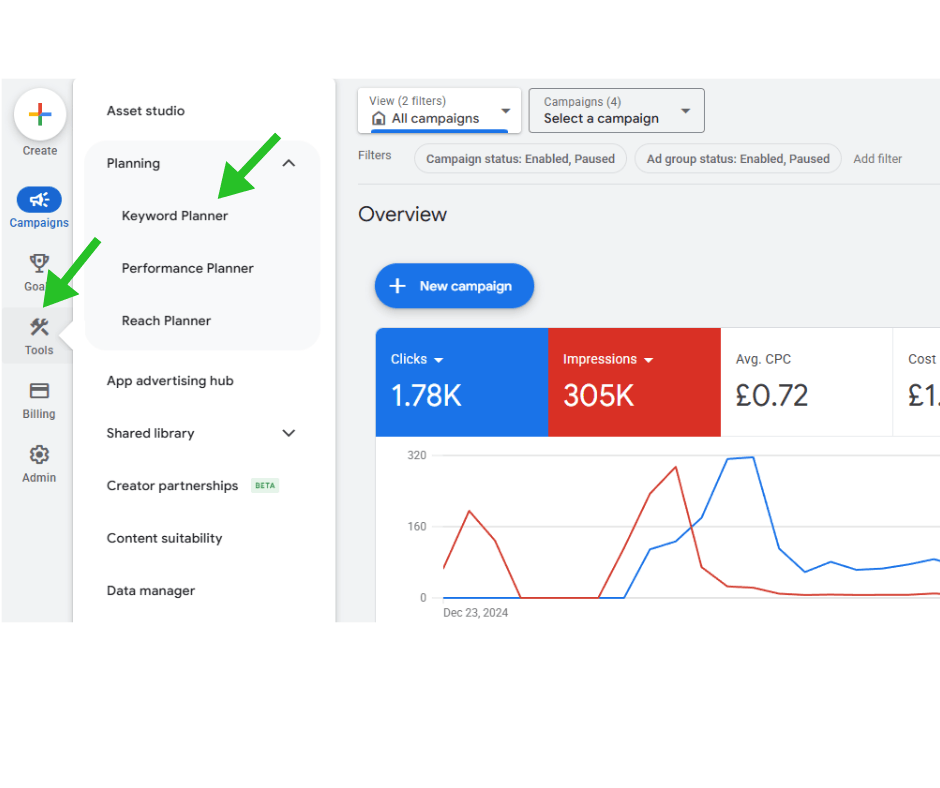Click the Campaign status filter chip
This screenshot has height=788, width=940.
520,159
